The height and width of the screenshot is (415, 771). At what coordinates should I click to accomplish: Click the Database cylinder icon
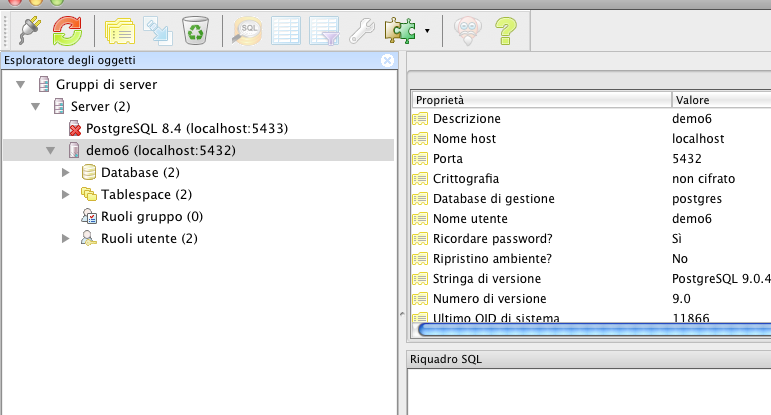tap(89, 173)
